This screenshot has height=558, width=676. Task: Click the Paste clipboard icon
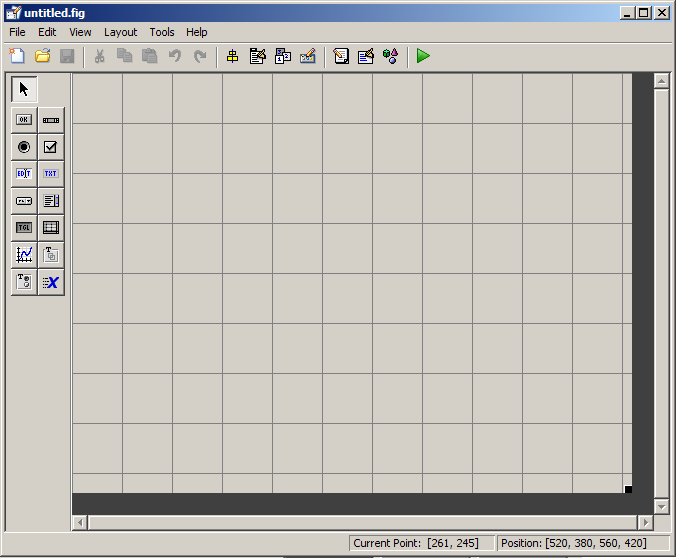click(150, 56)
